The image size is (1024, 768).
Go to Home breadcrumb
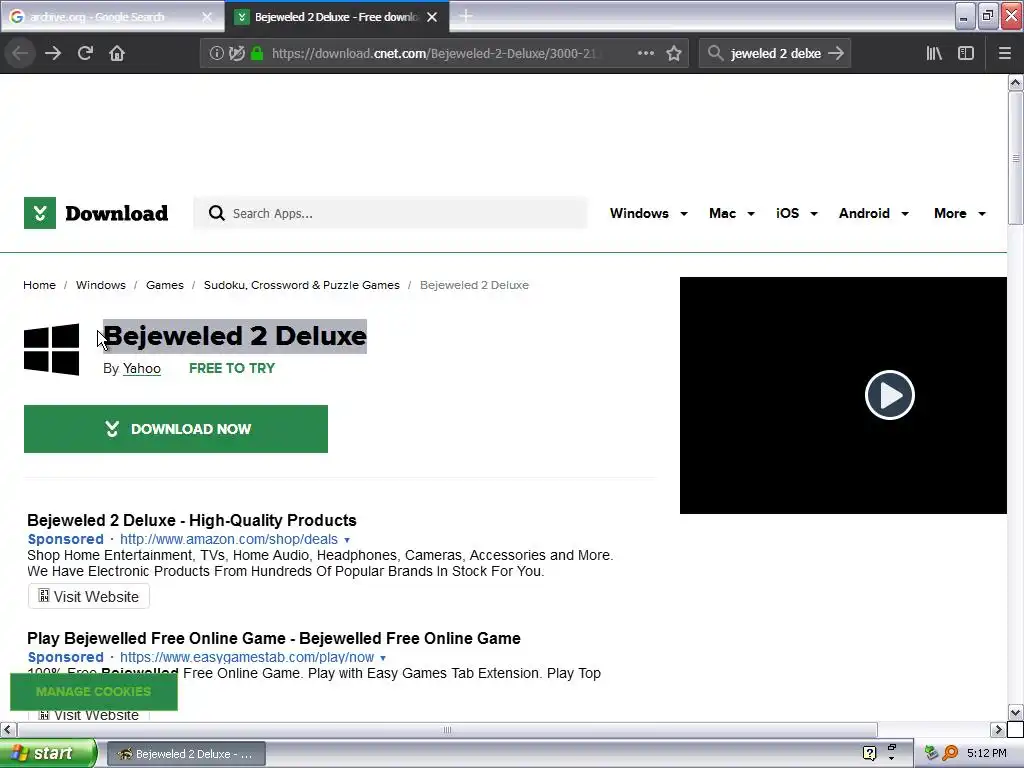(x=39, y=285)
